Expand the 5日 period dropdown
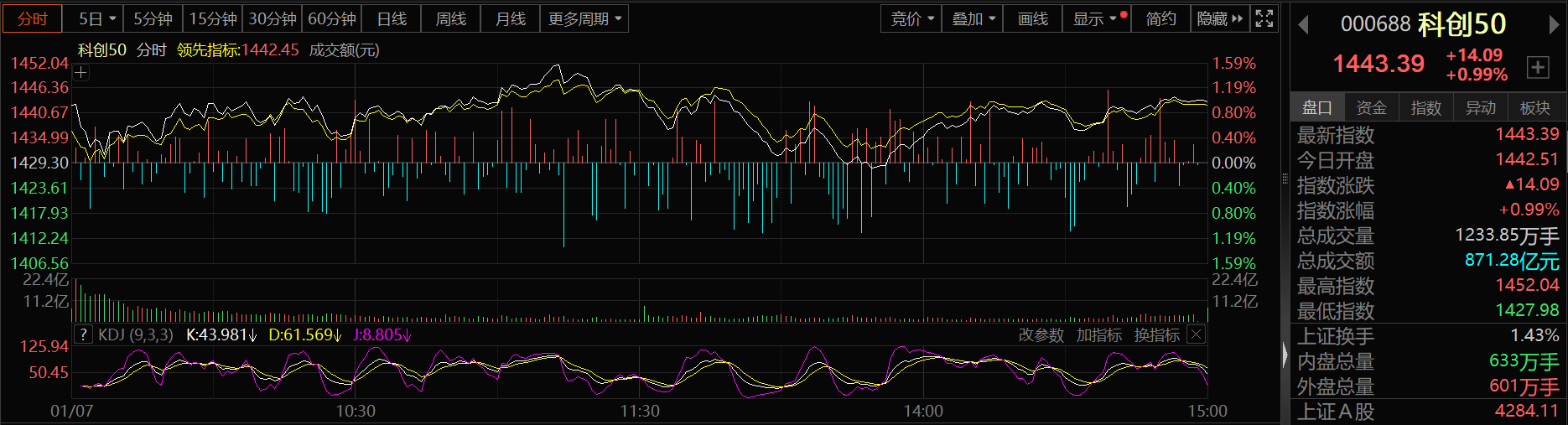The width and height of the screenshot is (1568, 425). click(x=97, y=18)
